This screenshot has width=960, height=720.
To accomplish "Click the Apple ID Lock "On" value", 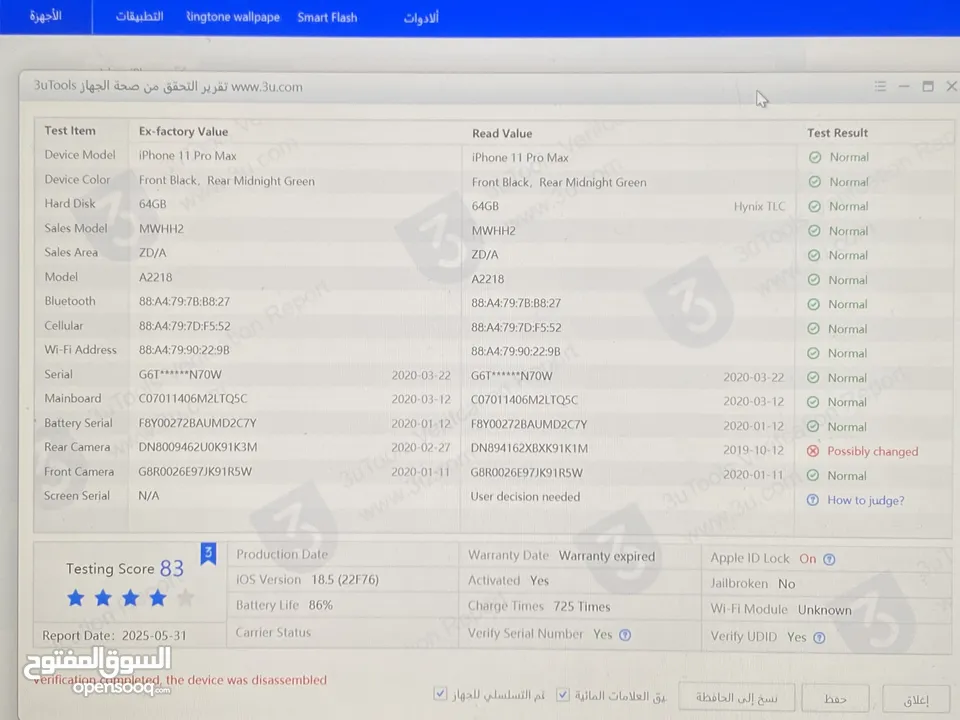I will tap(808, 559).
